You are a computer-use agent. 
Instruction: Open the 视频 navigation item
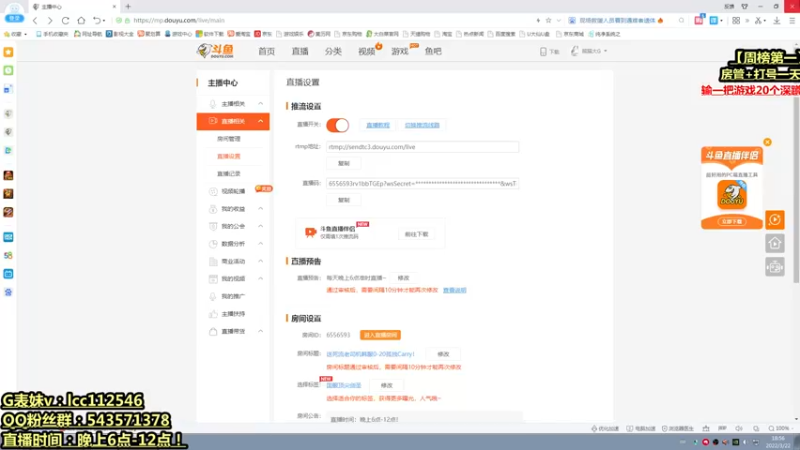click(x=367, y=52)
